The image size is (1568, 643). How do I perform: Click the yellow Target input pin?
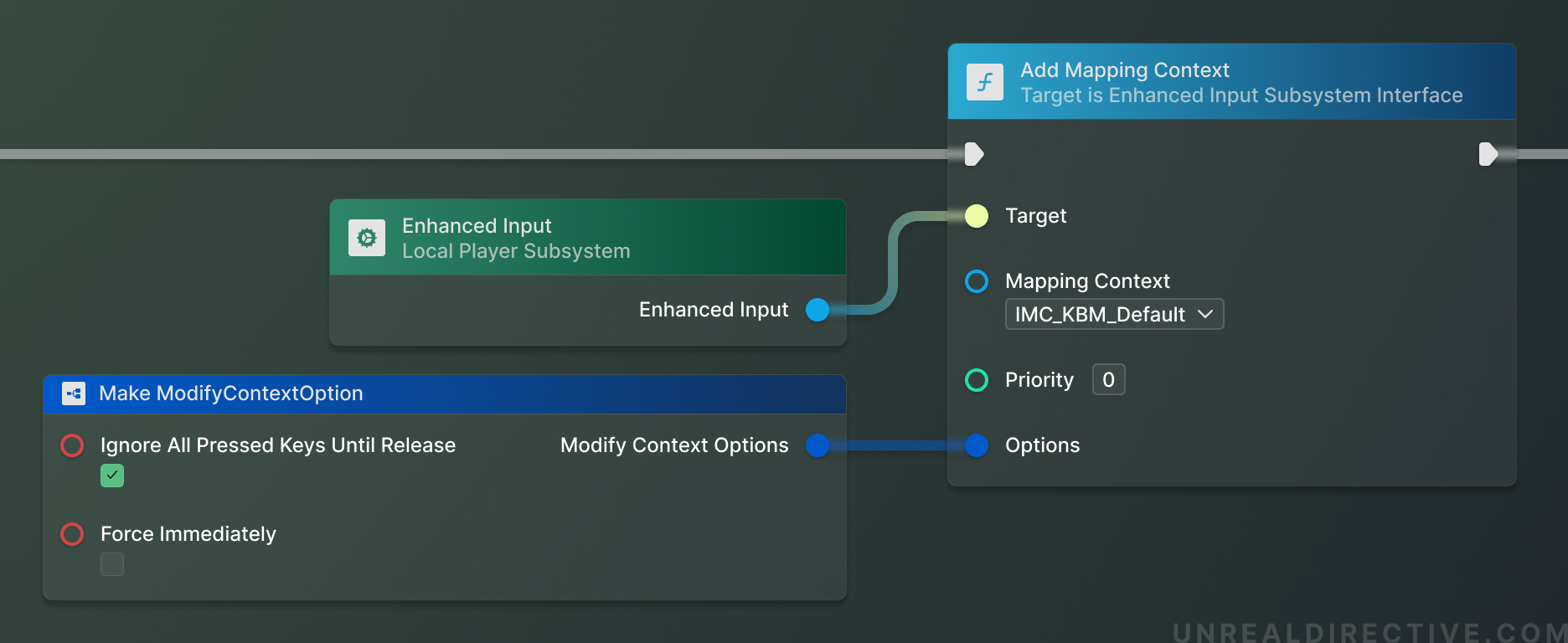click(x=977, y=216)
